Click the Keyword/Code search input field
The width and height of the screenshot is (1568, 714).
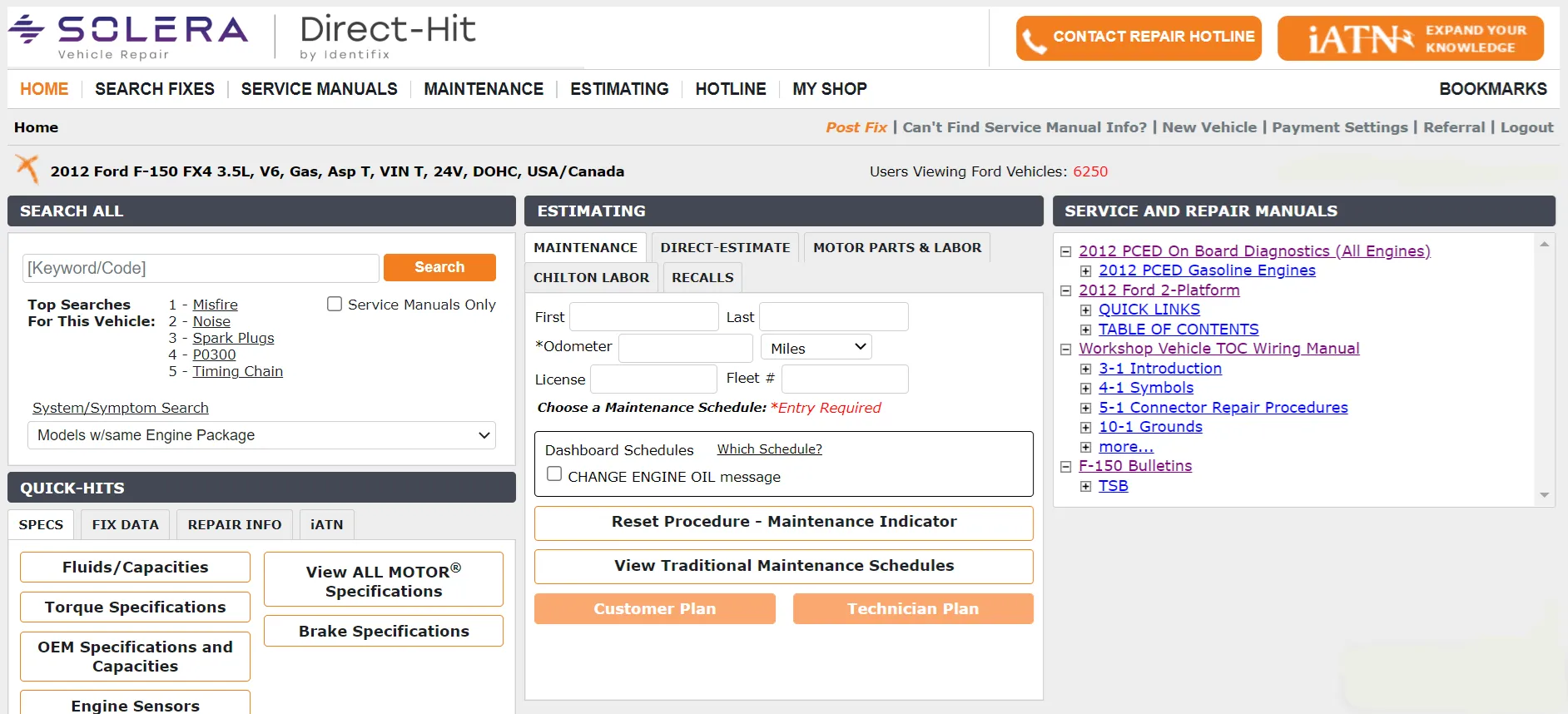pyautogui.click(x=201, y=268)
